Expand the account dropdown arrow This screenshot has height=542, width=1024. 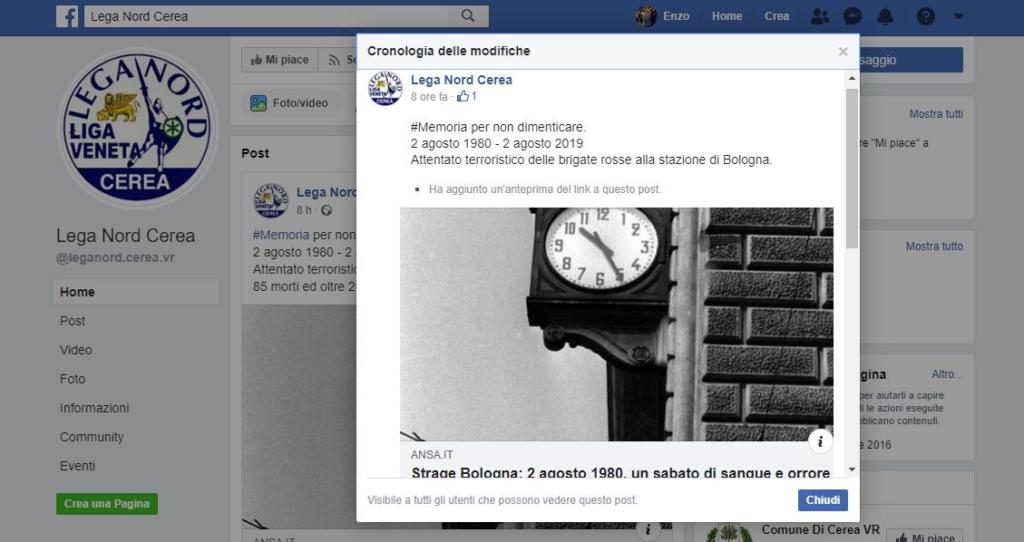(x=959, y=16)
